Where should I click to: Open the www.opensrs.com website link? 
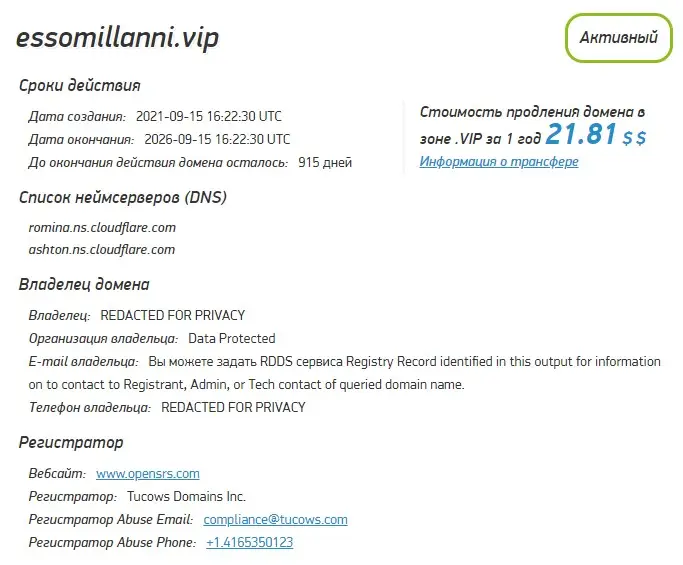click(148, 474)
